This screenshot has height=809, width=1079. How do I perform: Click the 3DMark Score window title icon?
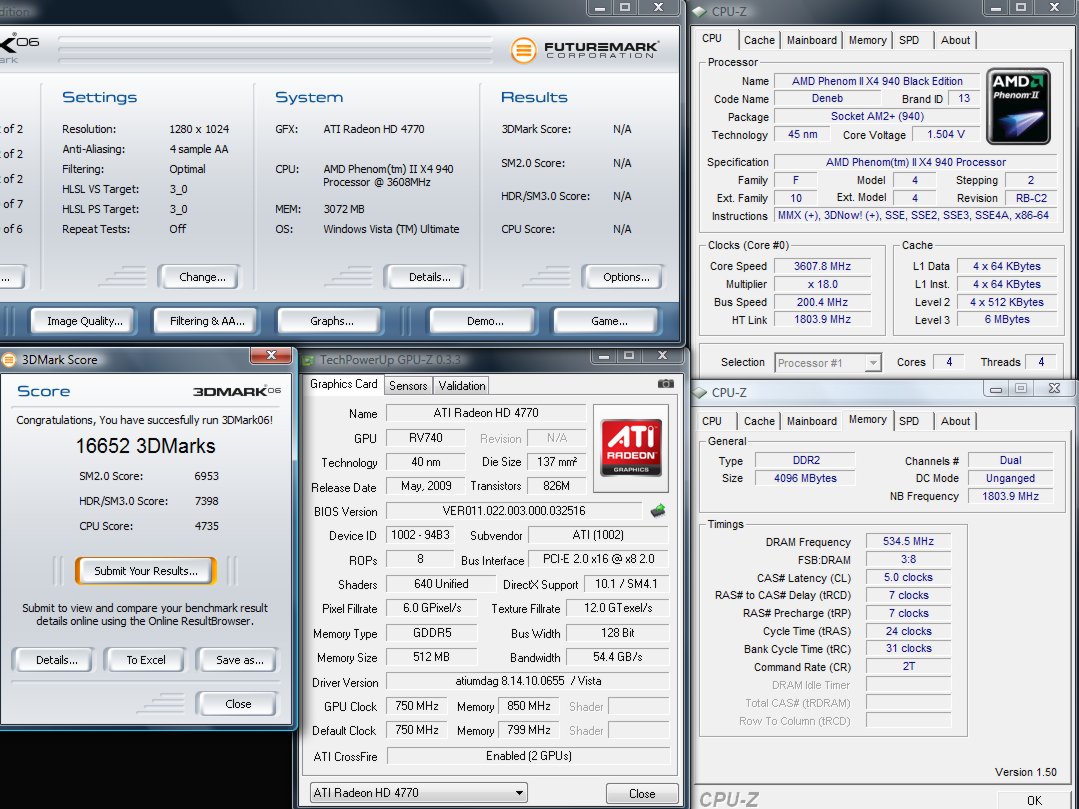pos(9,360)
